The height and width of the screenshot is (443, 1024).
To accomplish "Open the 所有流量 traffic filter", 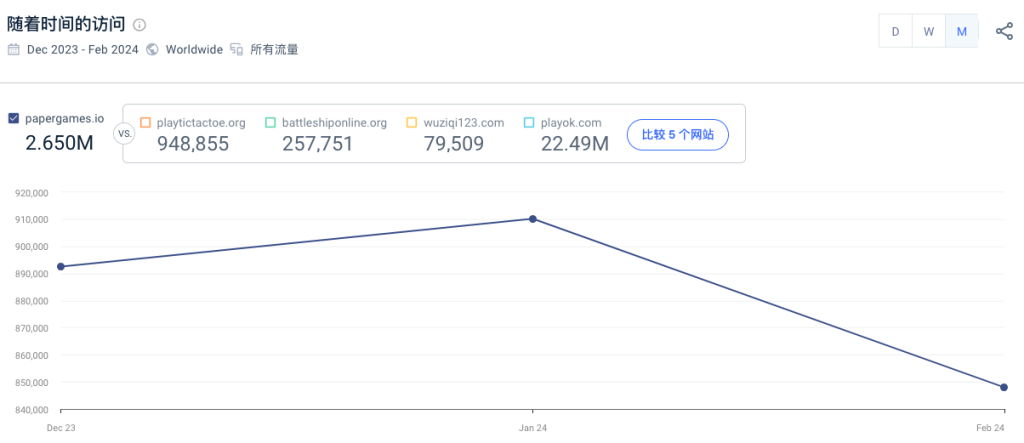I will (x=274, y=50).
